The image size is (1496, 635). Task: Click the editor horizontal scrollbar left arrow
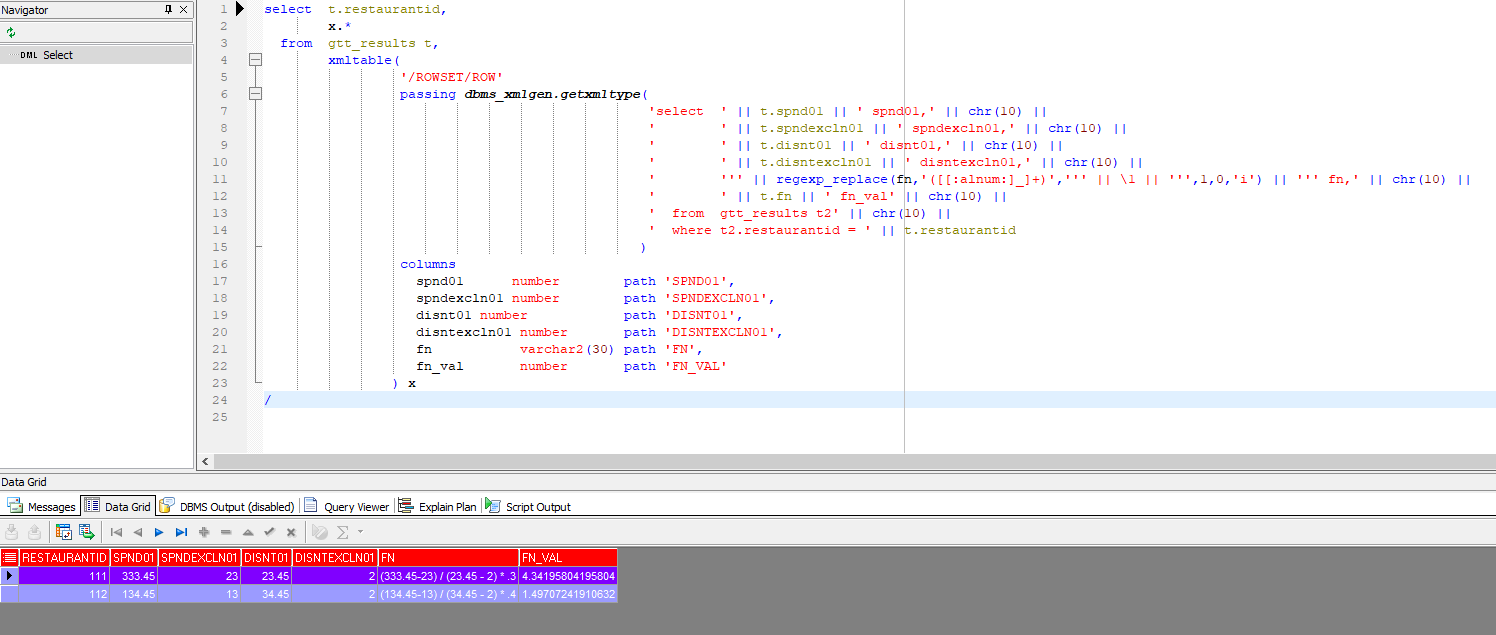click(205, 461)
